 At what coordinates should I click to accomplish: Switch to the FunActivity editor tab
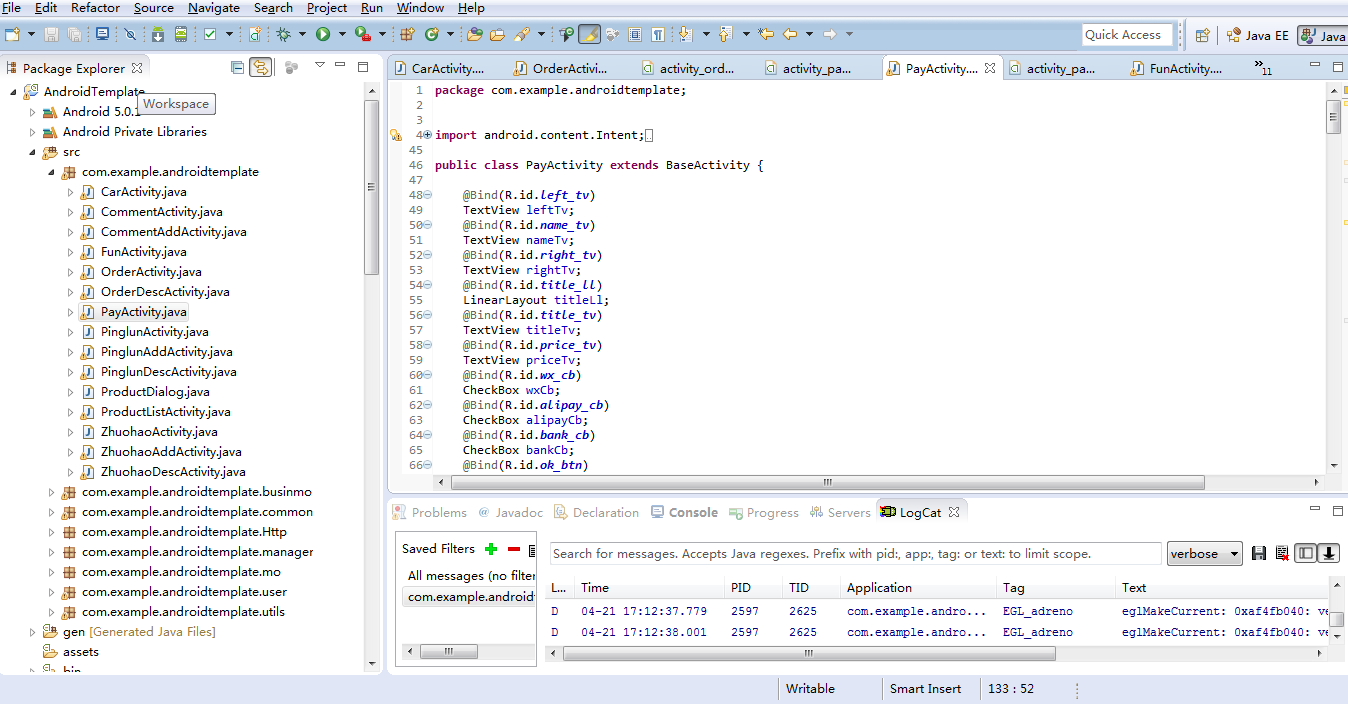click(x=1185, y=69)
